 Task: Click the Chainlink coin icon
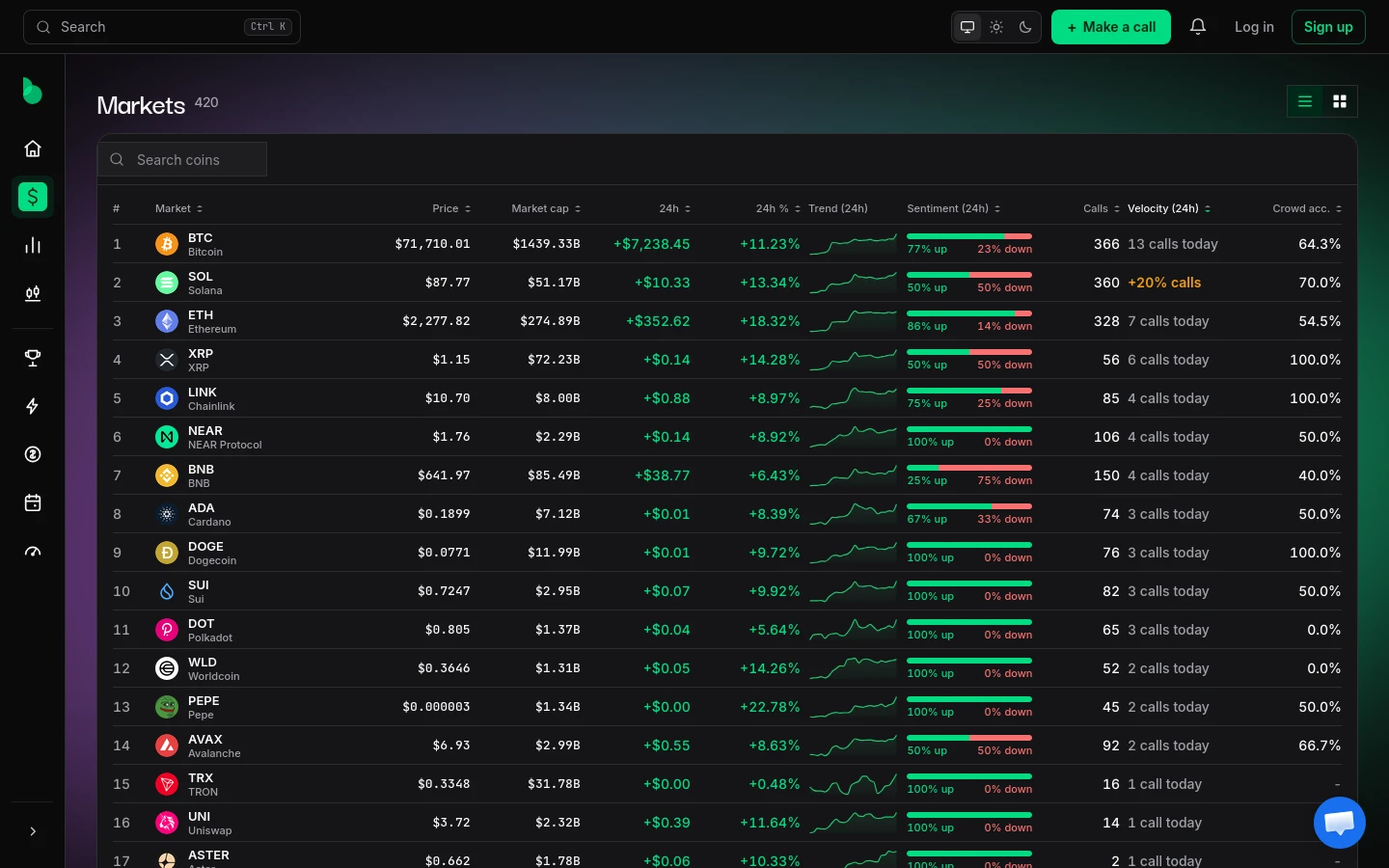(x=167, y=398)
